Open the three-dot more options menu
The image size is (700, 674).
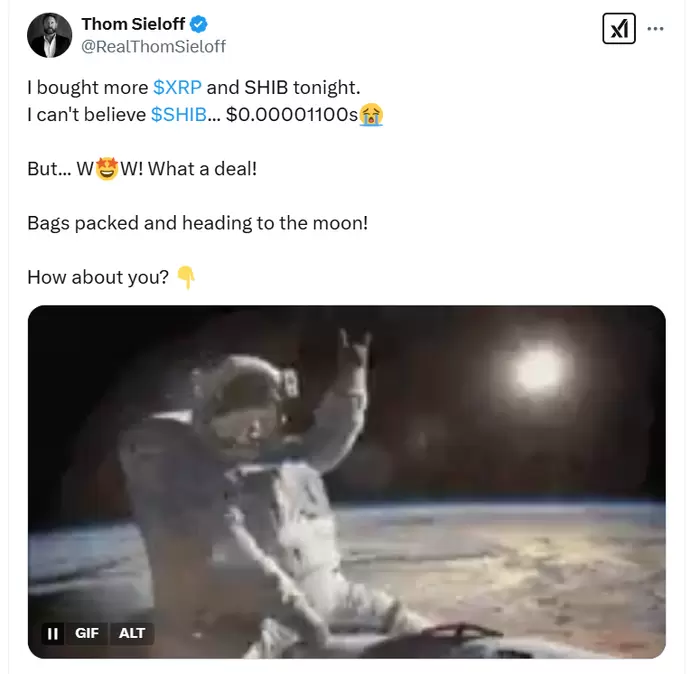click(656, 29)
